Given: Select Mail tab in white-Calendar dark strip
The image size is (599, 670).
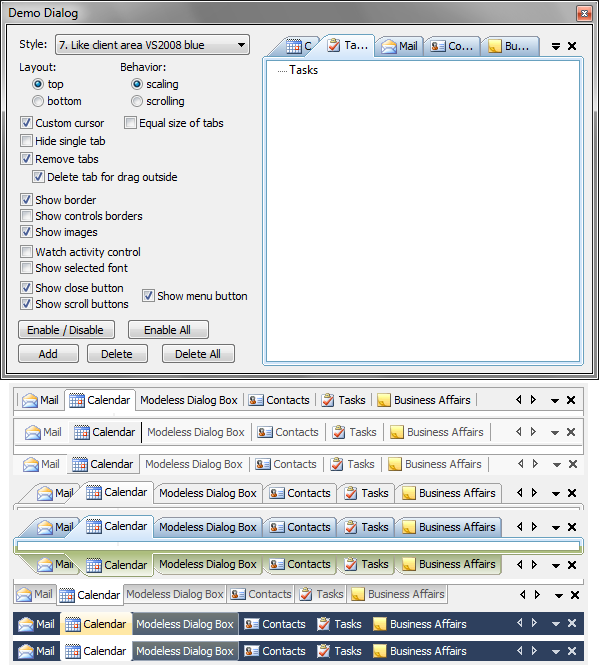Looking at the screenshot, I should (36, 651).
